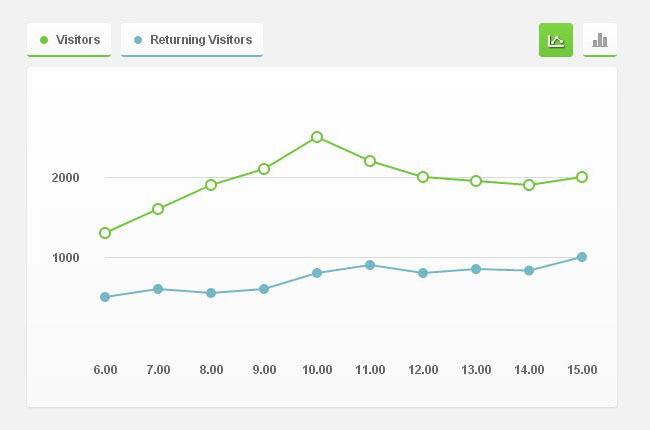
Task: Select Returning Visitors point at 15.00
Action: (582, 257)
